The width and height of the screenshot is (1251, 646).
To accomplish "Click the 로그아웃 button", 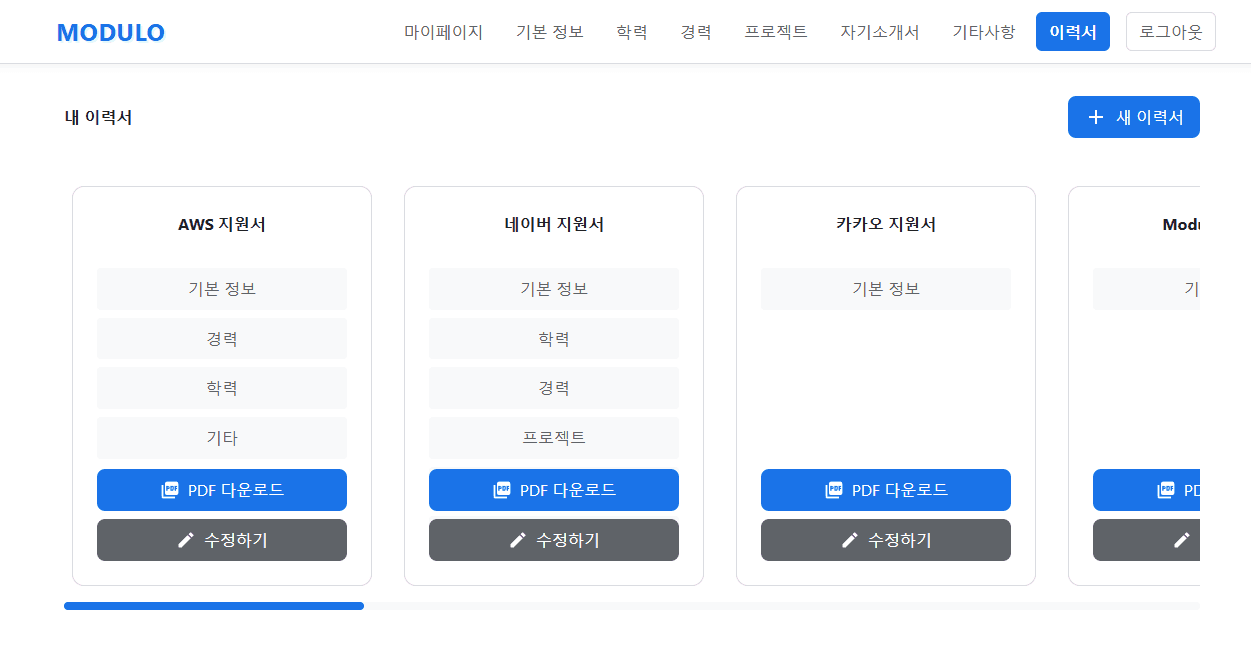I will click(1171, 32).
